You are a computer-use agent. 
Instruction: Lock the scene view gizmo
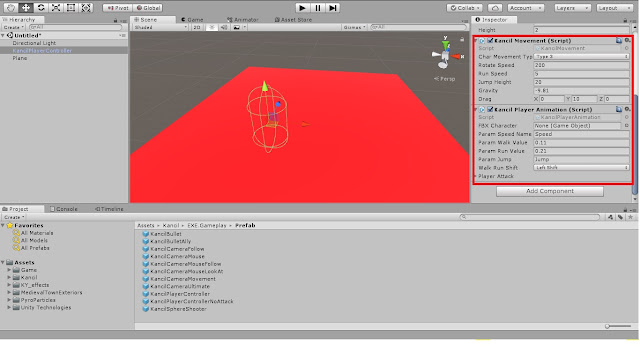[x=462, y=40]
